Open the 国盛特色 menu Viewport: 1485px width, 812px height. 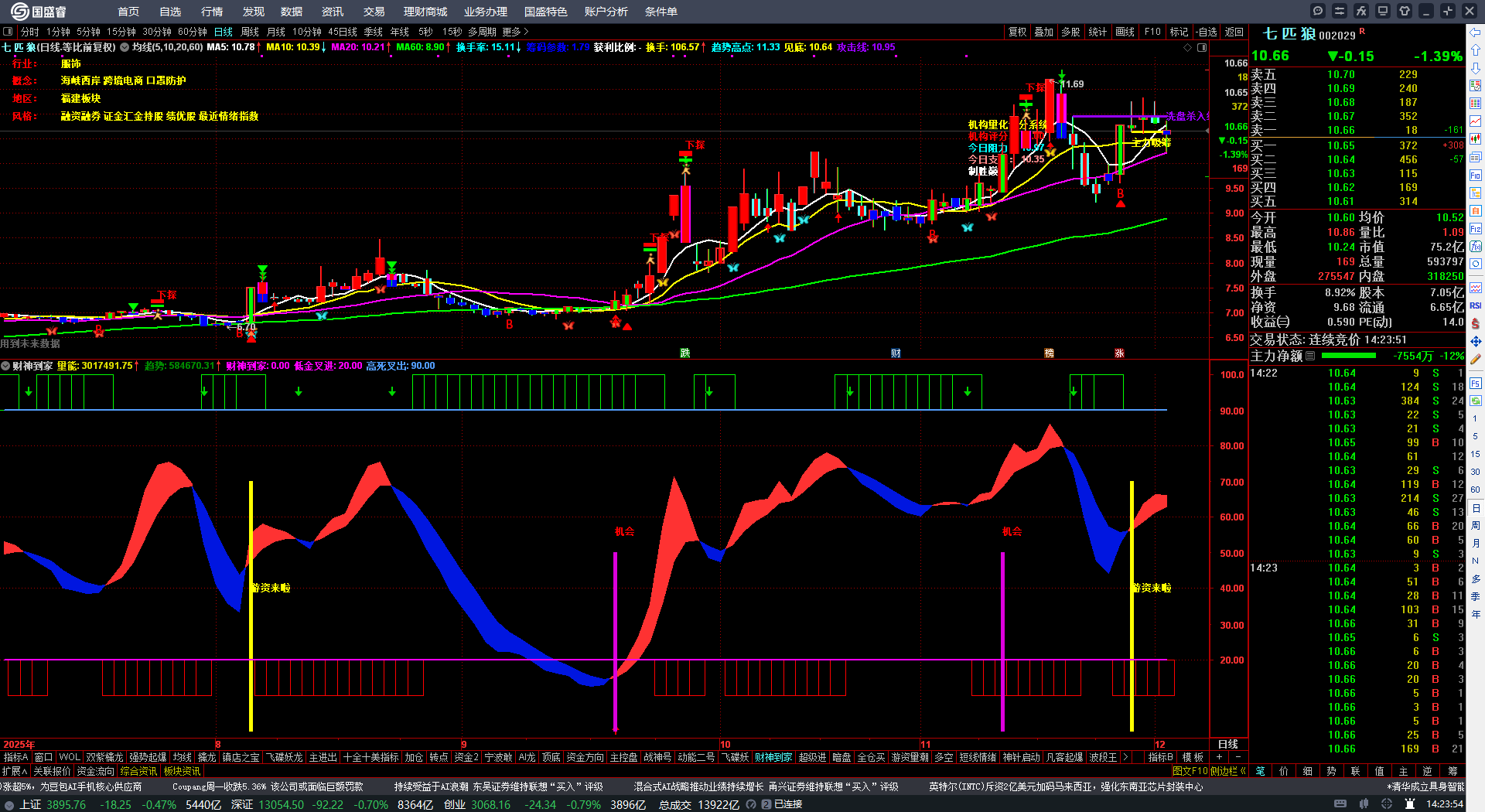pyautogui.click(x=546, y=12)
